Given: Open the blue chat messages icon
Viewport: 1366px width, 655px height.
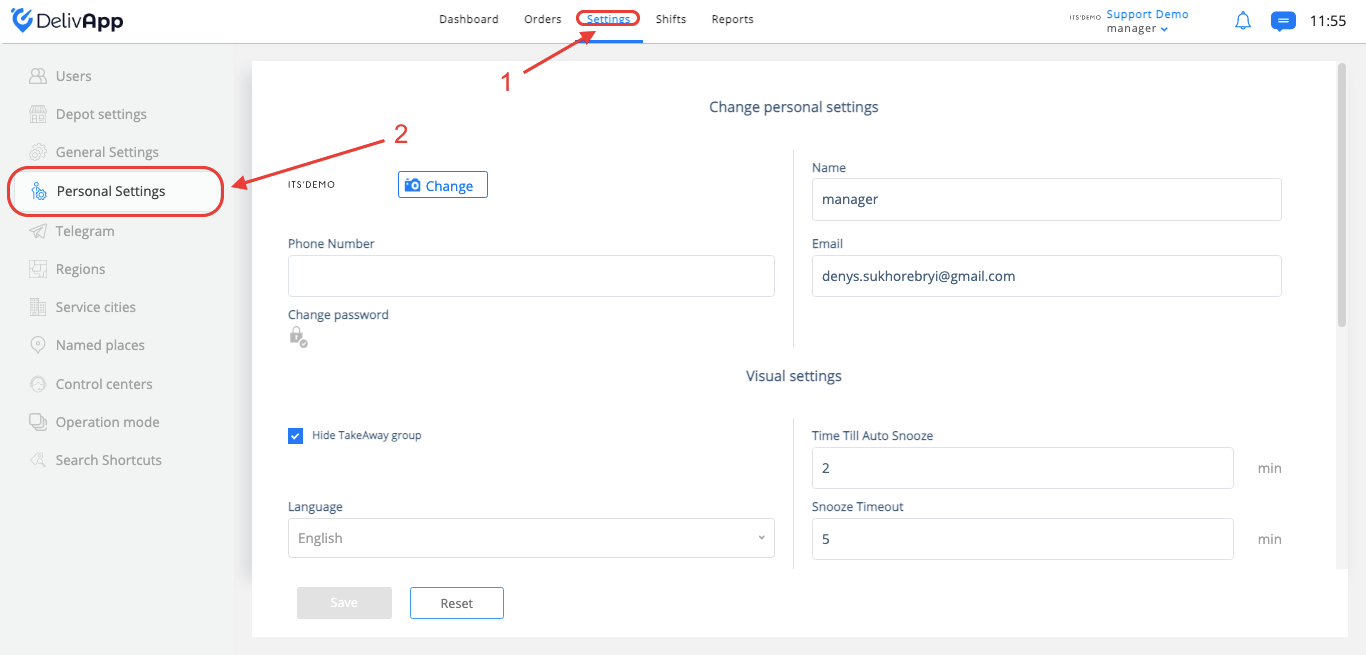Looking at the screenshot, I should coord(1283,21).
